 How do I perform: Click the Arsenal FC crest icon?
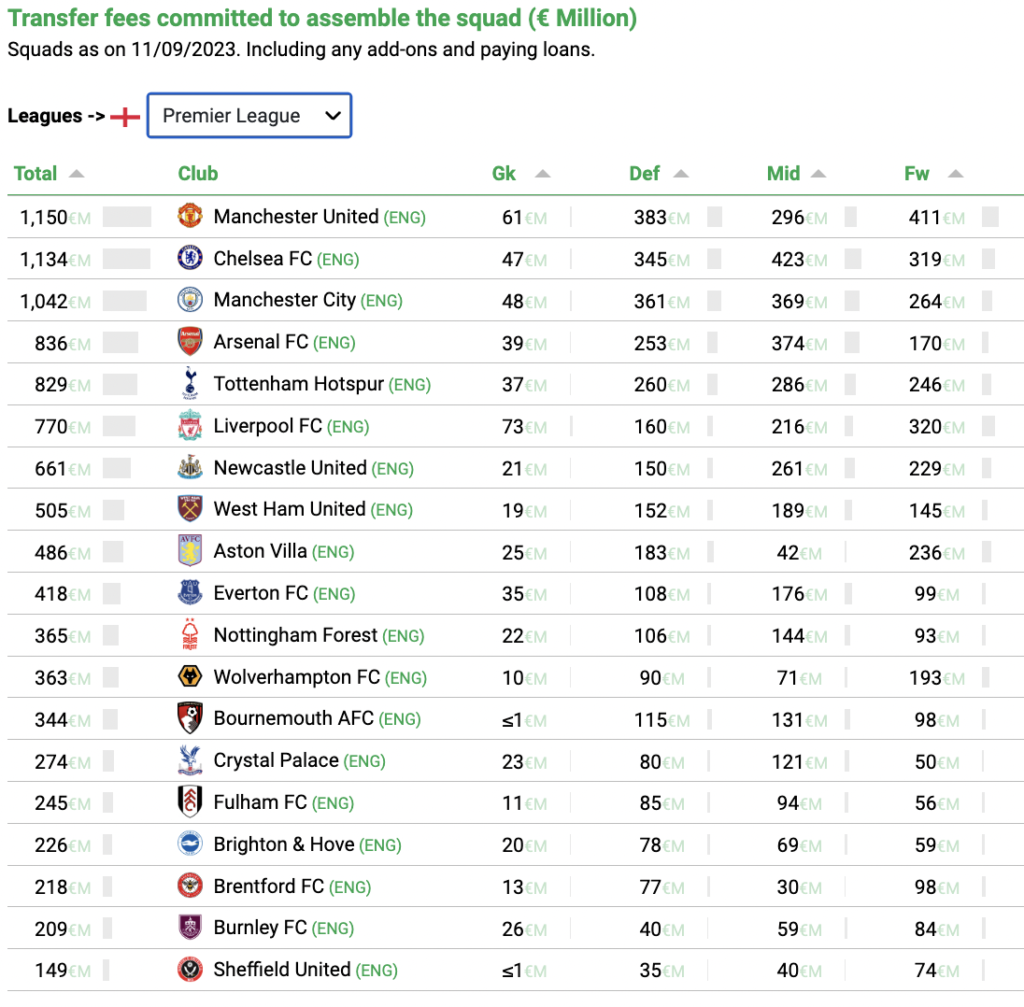[190, 342]
